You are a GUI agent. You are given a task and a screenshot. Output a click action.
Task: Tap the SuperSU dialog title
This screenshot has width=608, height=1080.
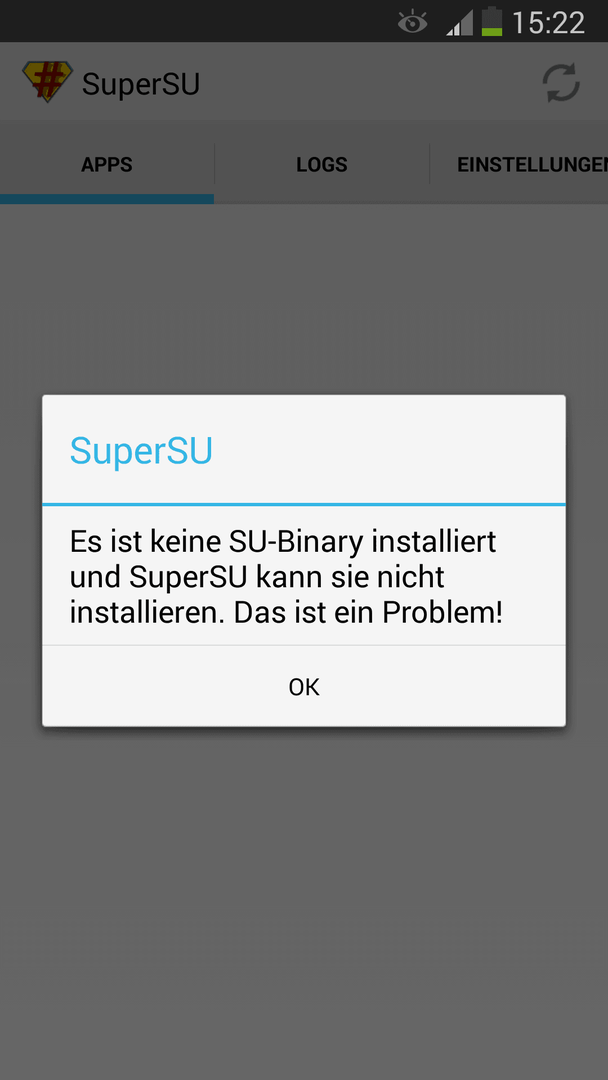(141, 451)
